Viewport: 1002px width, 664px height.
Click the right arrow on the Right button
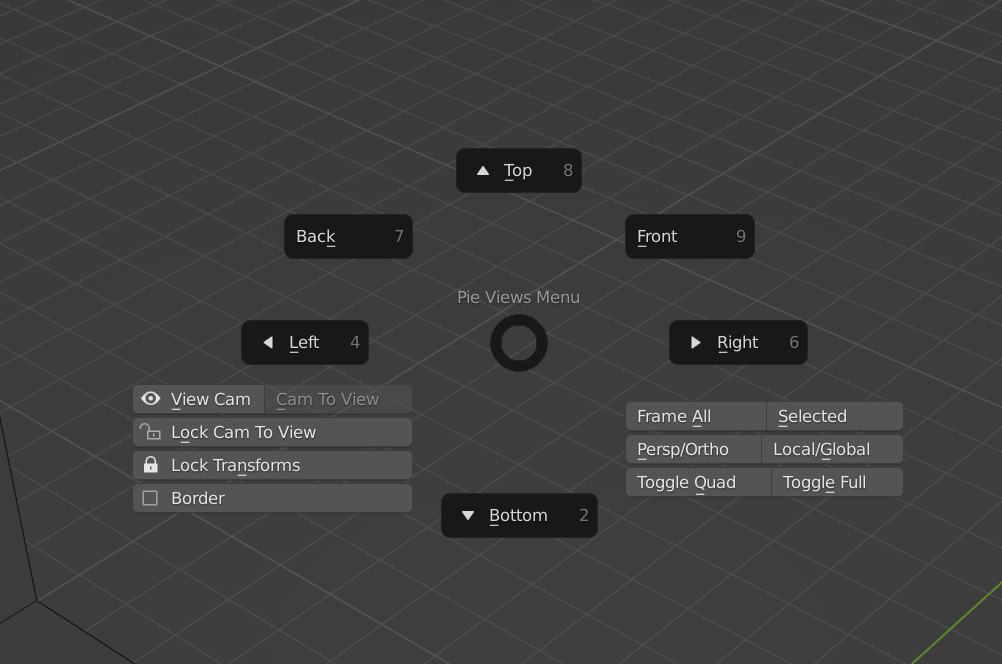click(x=696, y=342)
